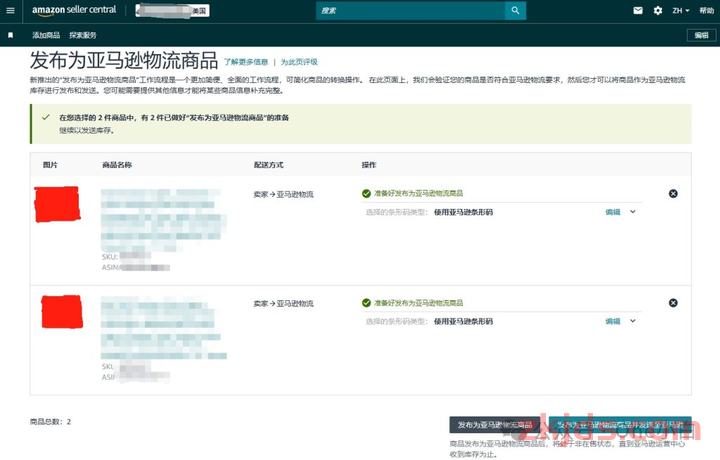Click 了解更多信息 link

click(246, 62)
